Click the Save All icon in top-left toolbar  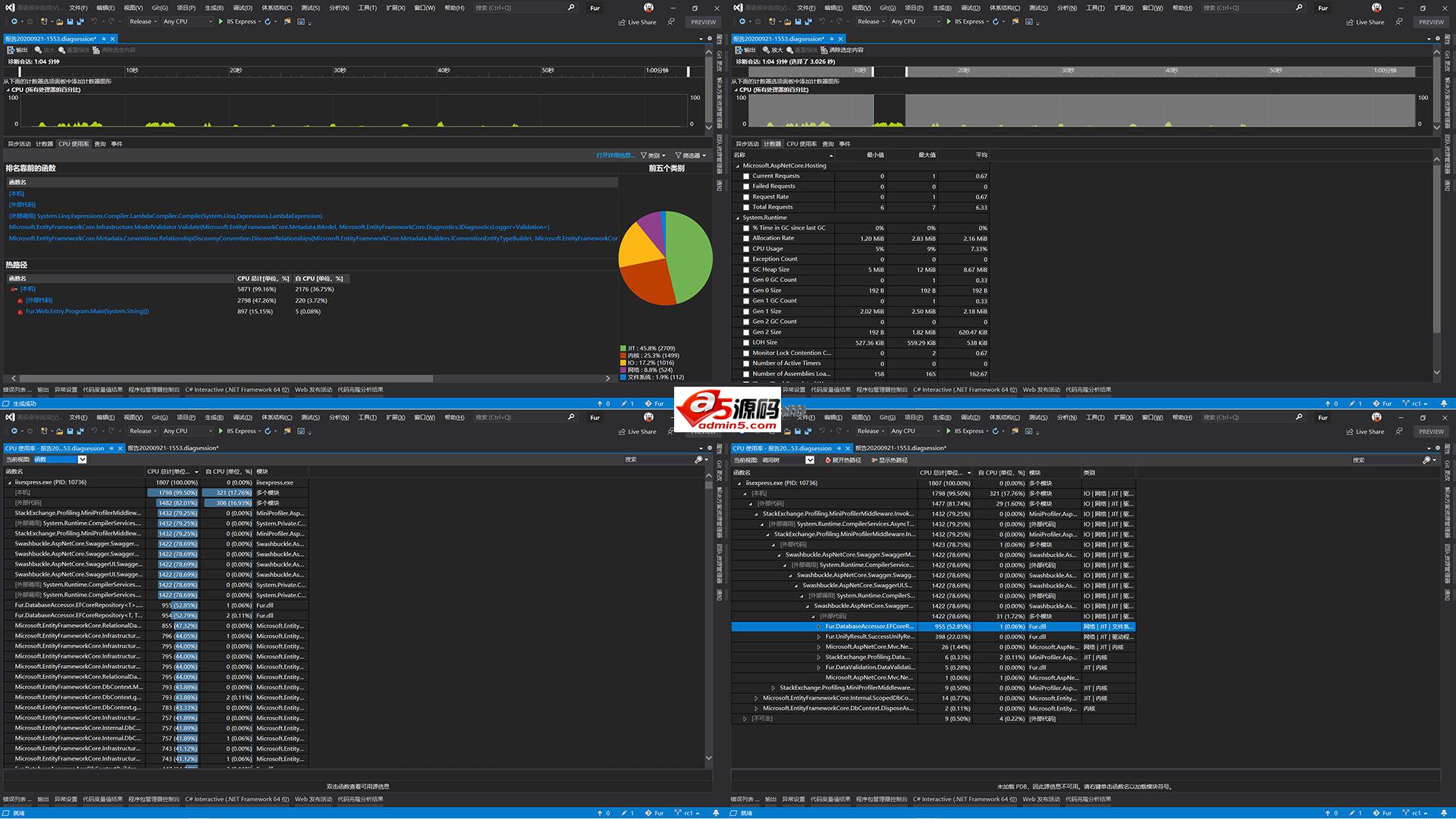coord(79,21)
